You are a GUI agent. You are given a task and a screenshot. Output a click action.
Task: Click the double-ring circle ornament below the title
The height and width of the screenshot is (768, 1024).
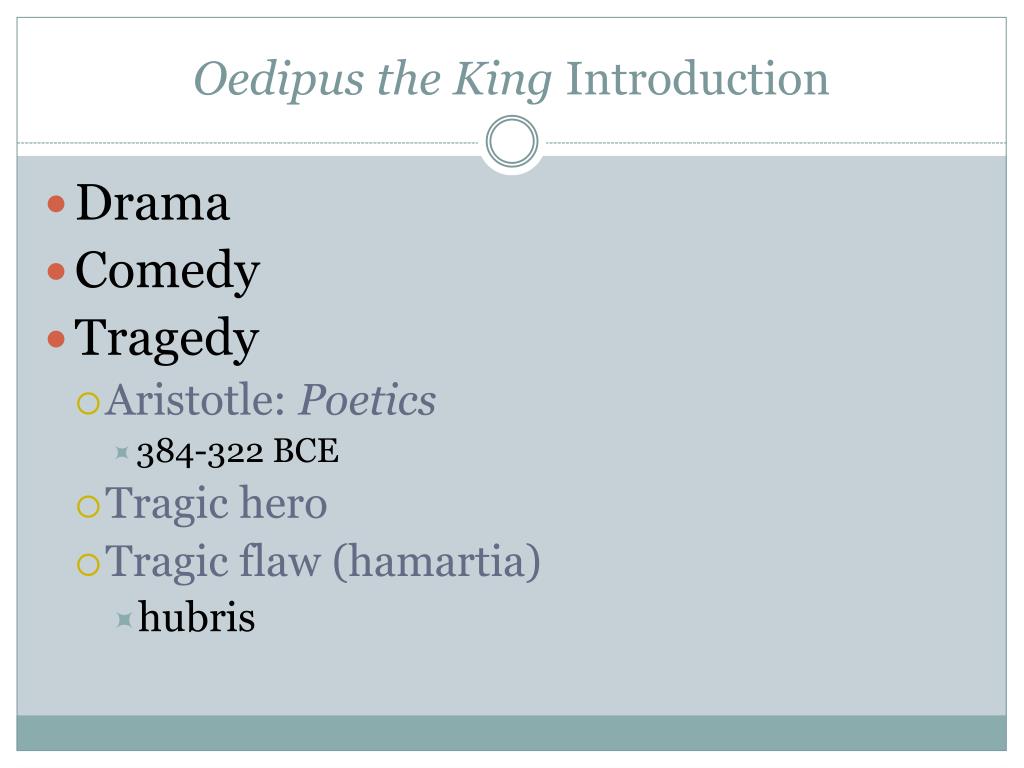(512, 141)
